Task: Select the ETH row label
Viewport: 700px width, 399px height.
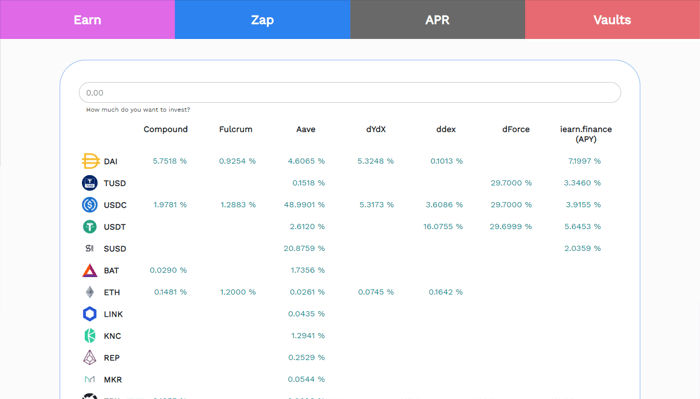Action: coord(112,293)
